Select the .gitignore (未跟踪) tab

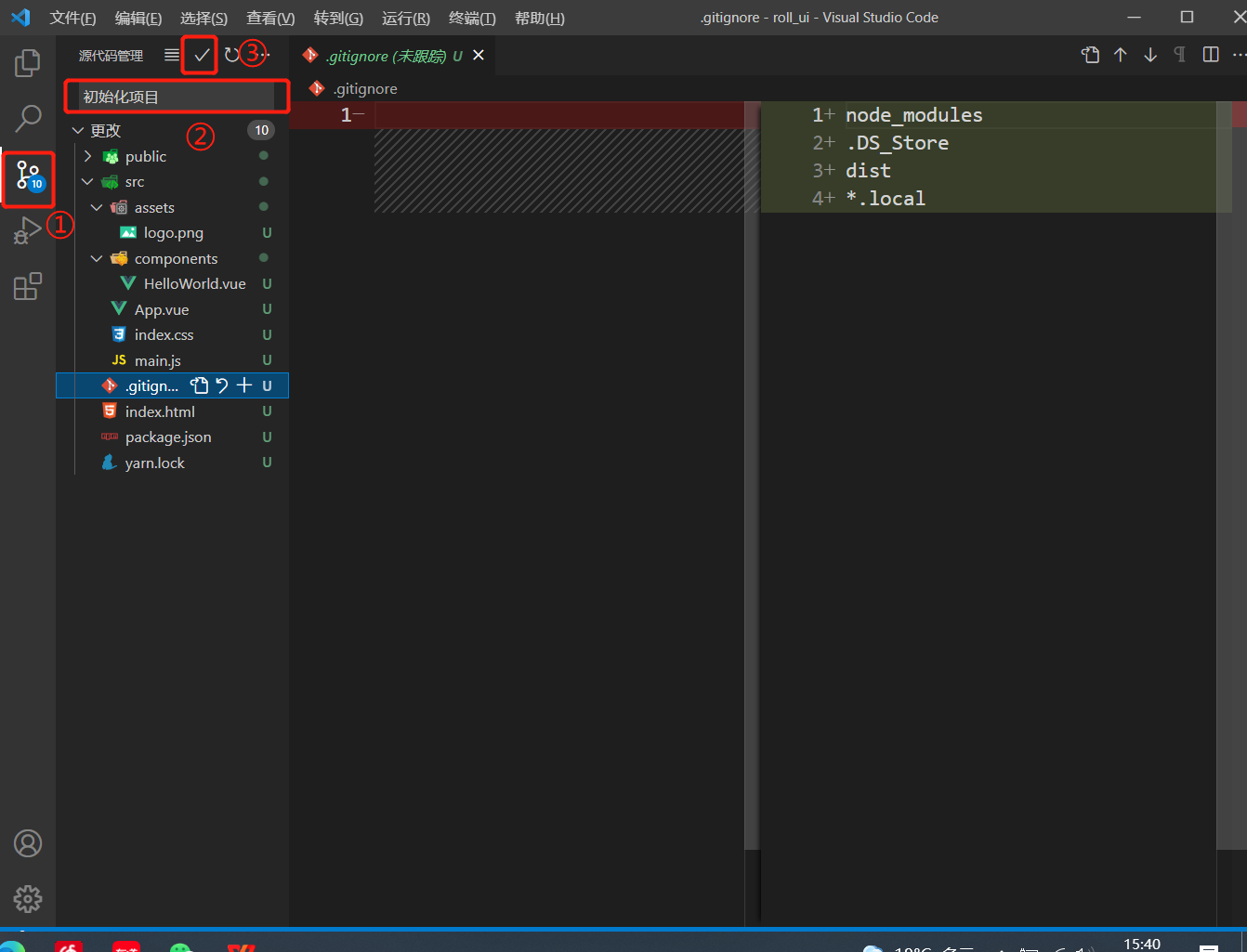coord(393,56)
